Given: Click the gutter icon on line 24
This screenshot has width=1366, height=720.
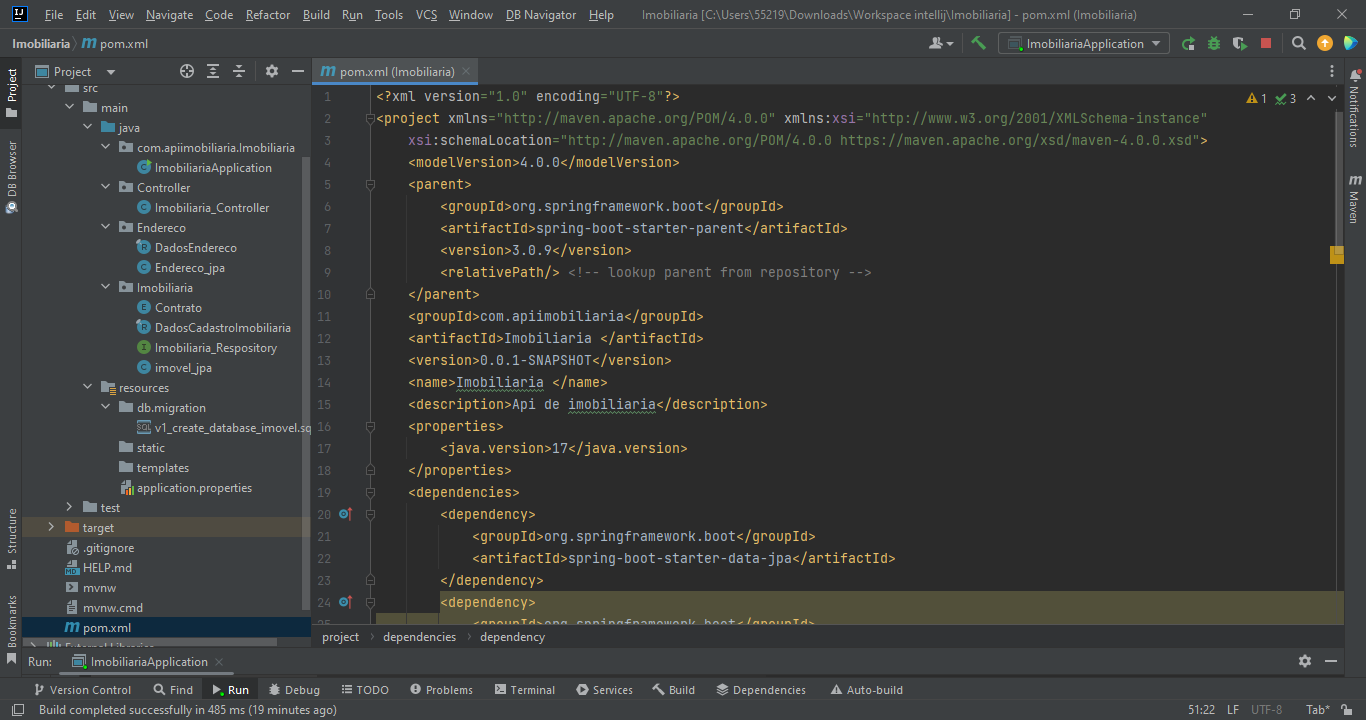Looking at the screenshot, I should (345, 602).
